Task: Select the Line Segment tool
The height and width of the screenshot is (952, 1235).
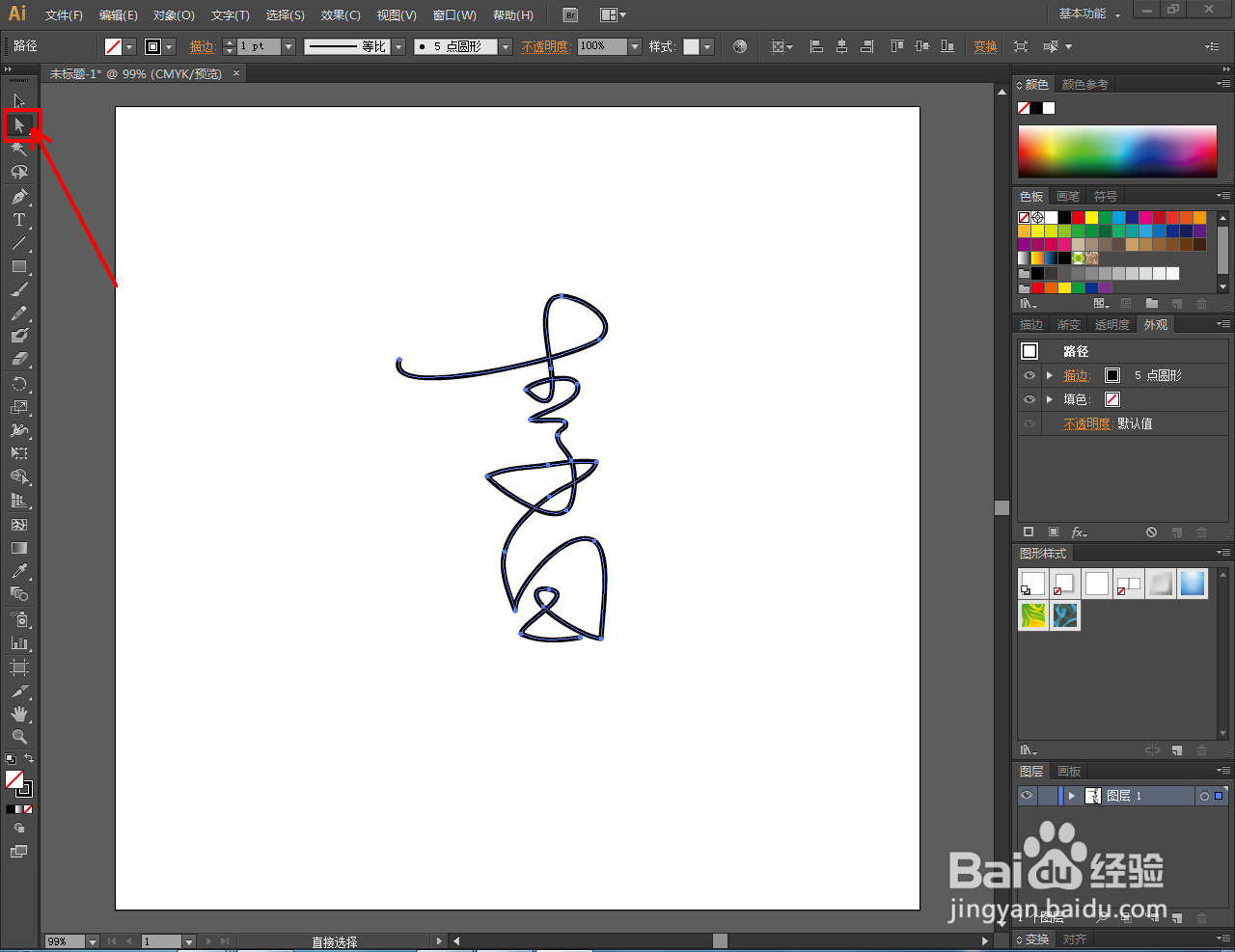Action: pos(19,243)
